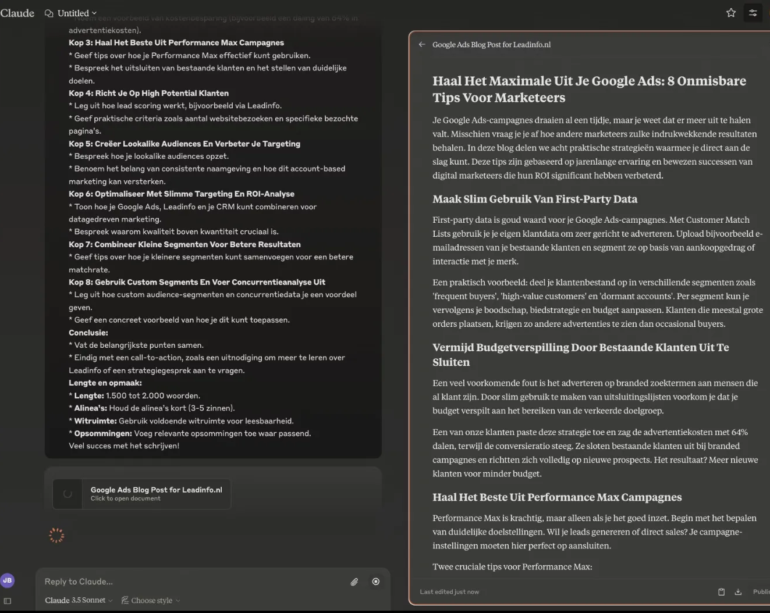Click the back arrow in the artifact panel
The height and width of the screenshot is (613, 770).
click(x=422, y=45)
